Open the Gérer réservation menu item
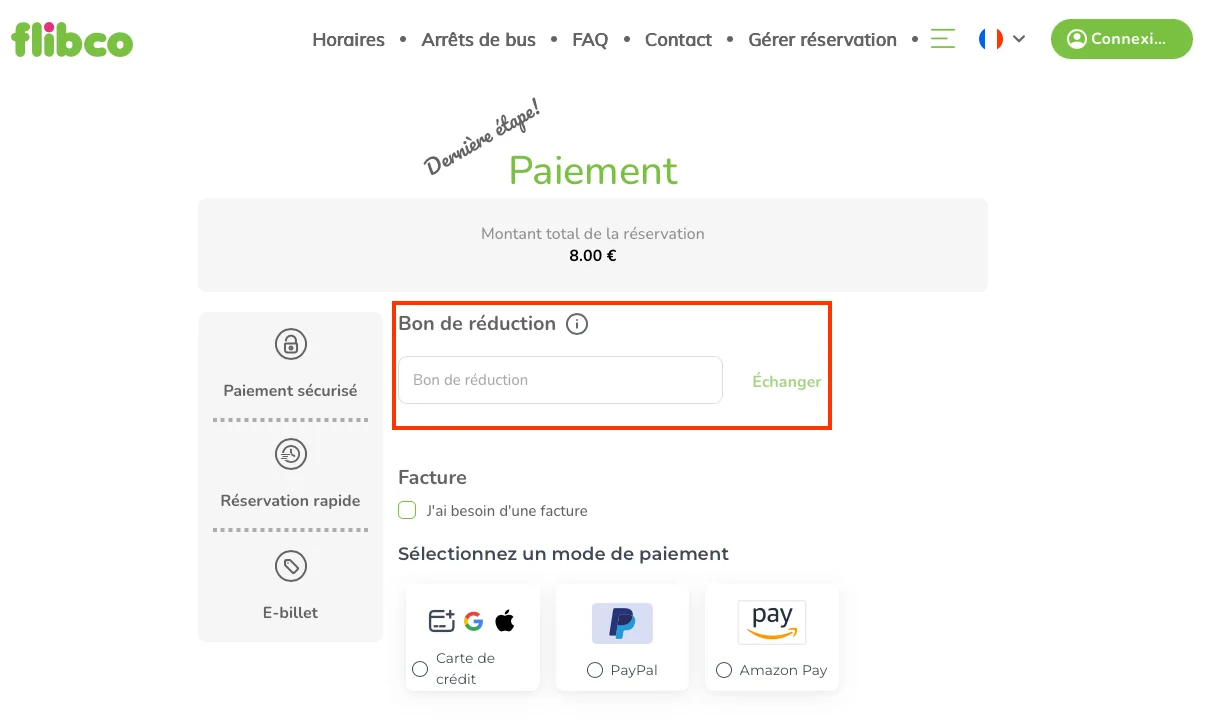This screenshot has width=1215, height=719. click(822, 39)
